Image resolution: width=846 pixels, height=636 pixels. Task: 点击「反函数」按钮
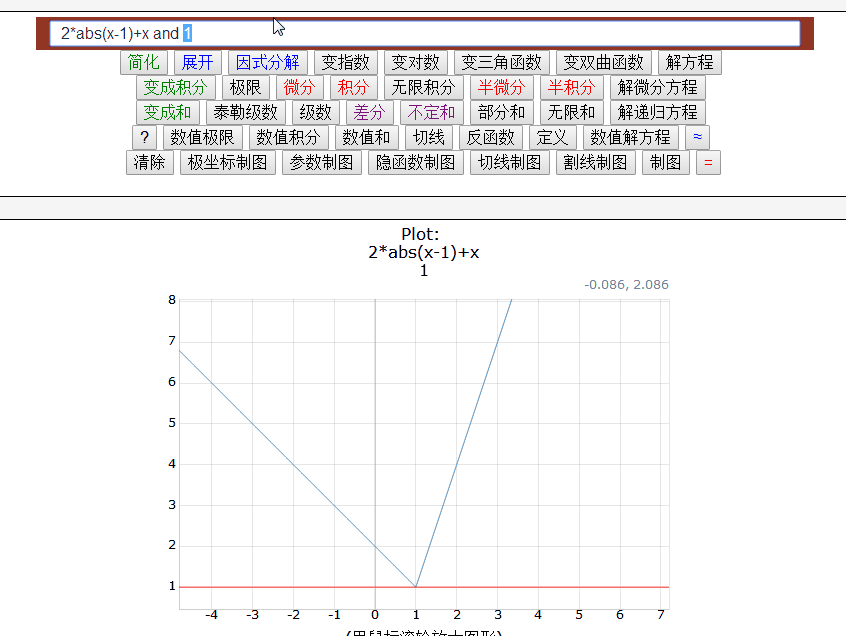click(487, 137)
